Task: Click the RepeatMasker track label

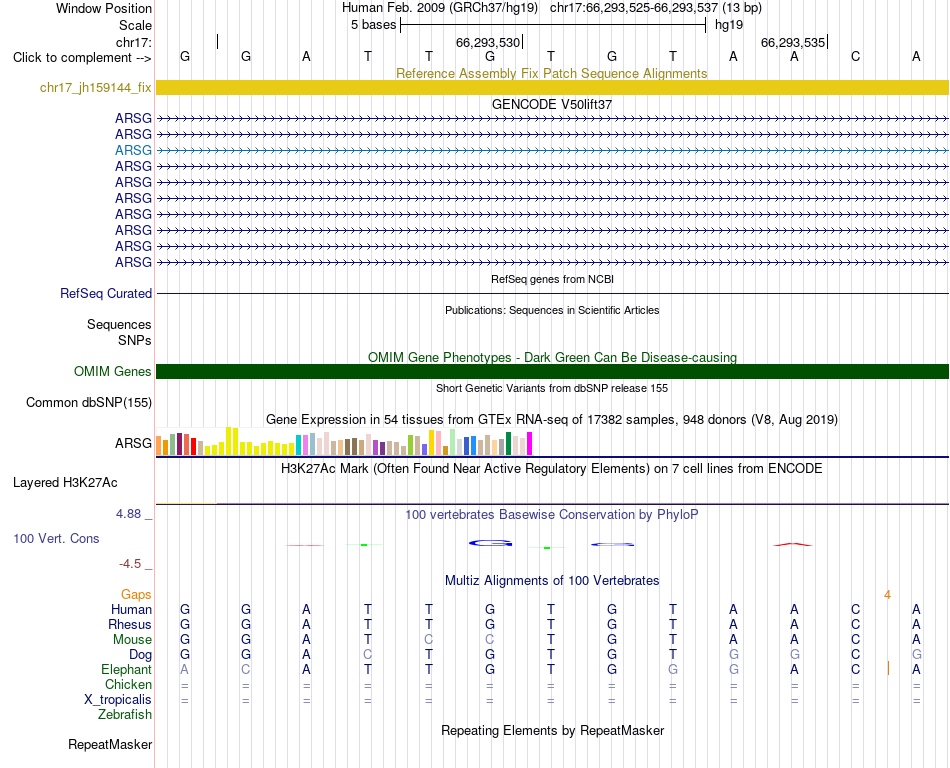Action: pos(110,744)
